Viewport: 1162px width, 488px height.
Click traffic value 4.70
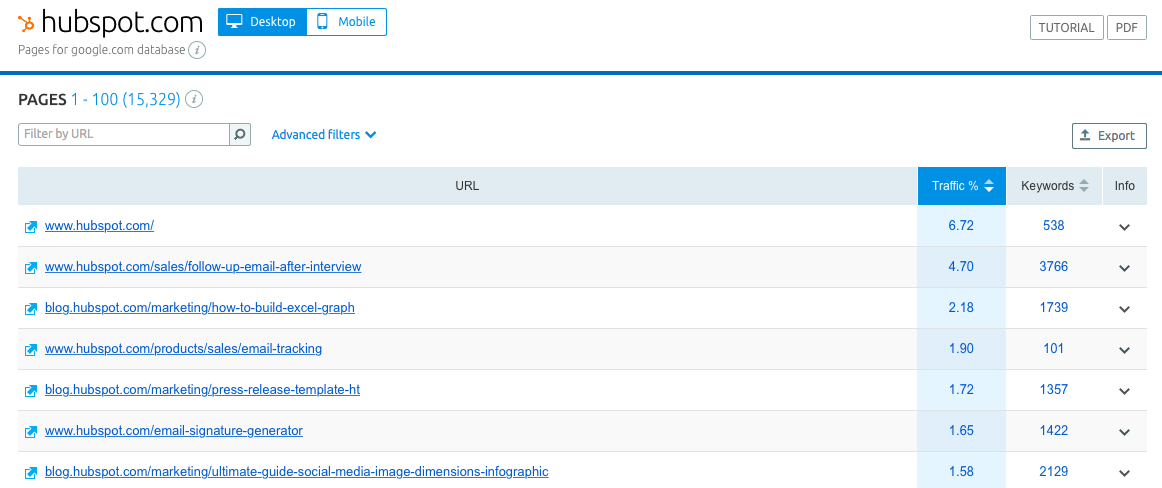point(961,267)
